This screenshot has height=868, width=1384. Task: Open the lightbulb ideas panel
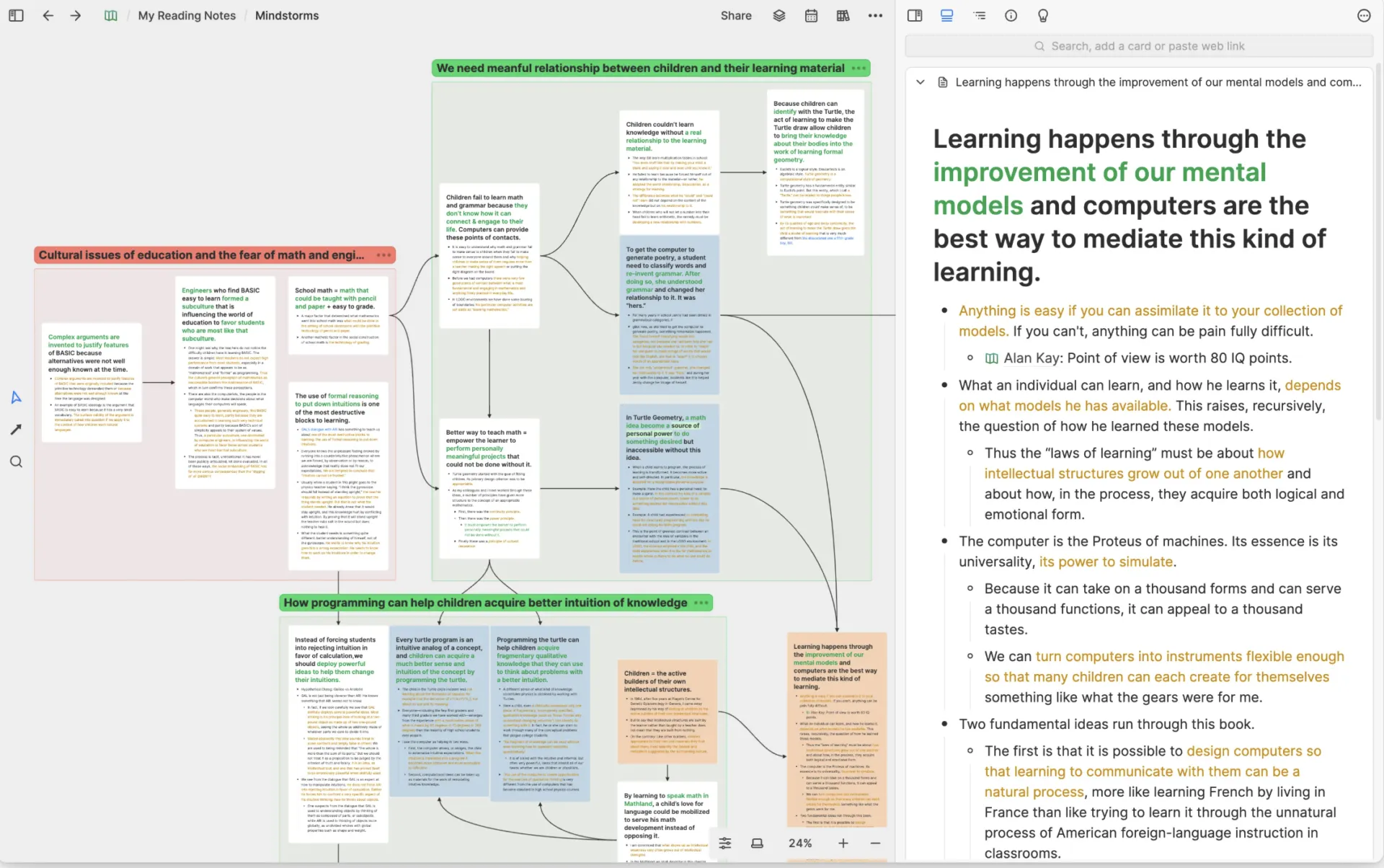[1042, 15]
